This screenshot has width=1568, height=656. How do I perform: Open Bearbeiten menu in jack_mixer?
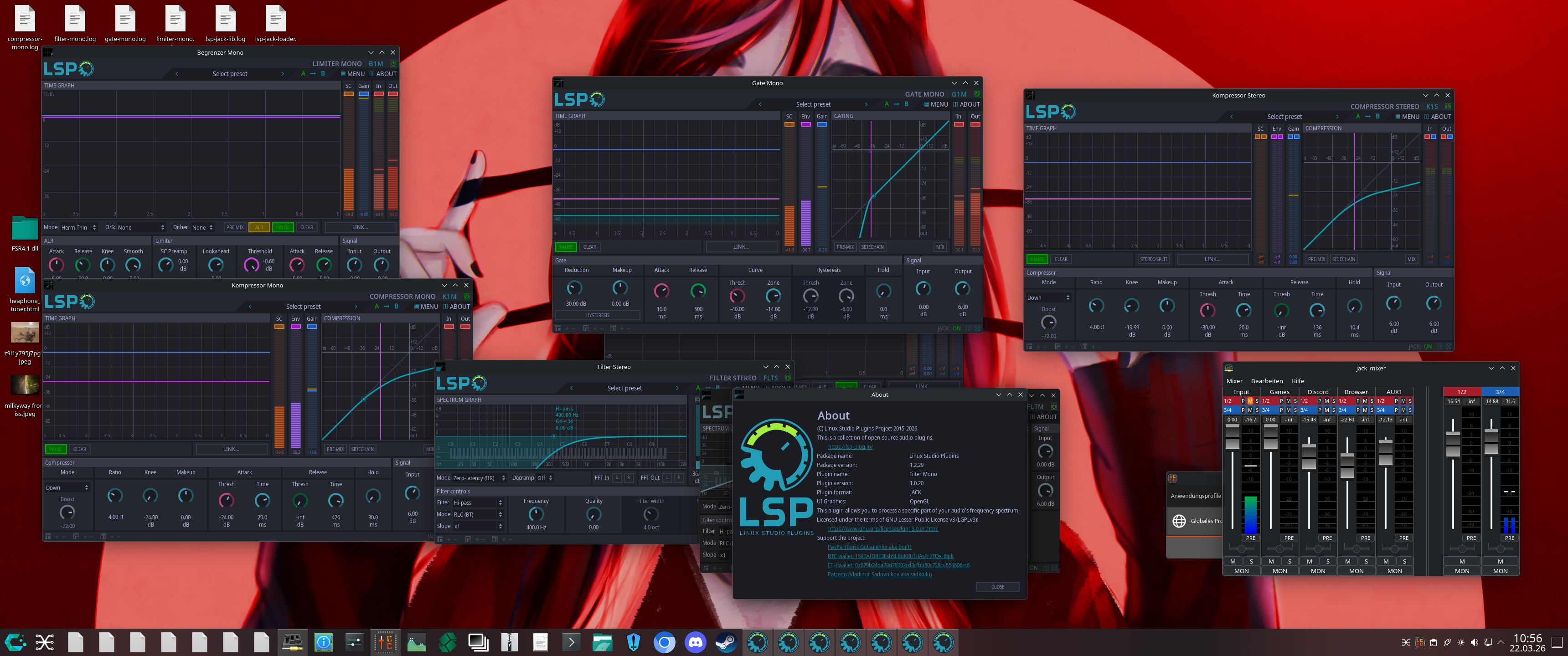(x=1267, y=381)
